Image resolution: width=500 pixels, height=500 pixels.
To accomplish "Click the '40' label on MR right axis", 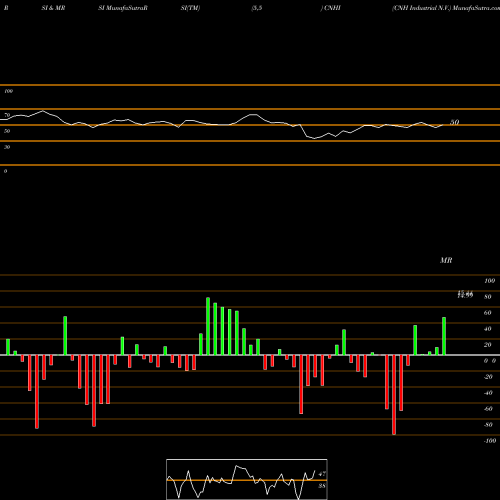I will pyautogui.click(x=488, y=329).
